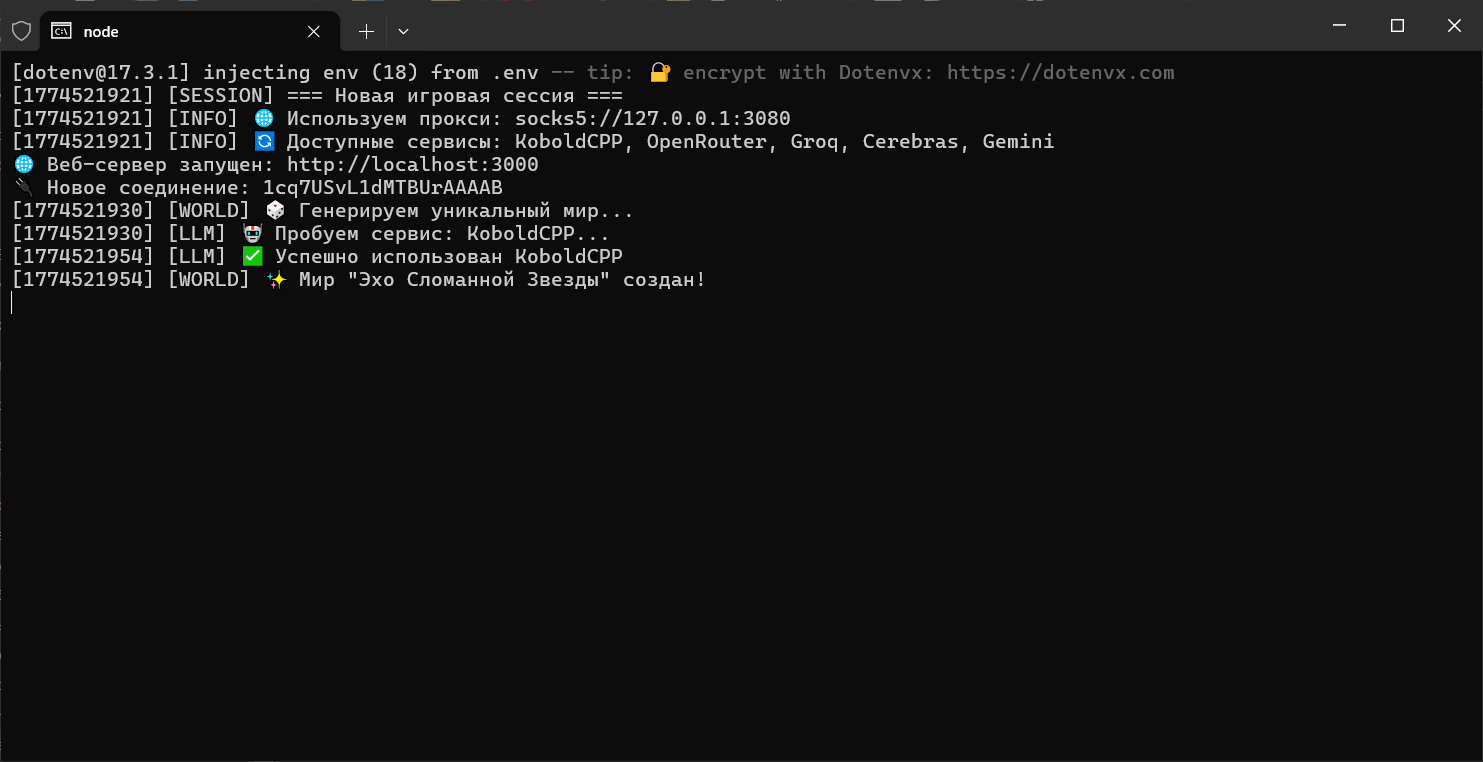This screenshot has width=1483, height=762.
Task: Click the administrator shield icon in title bar
Action: coord(21,31)
